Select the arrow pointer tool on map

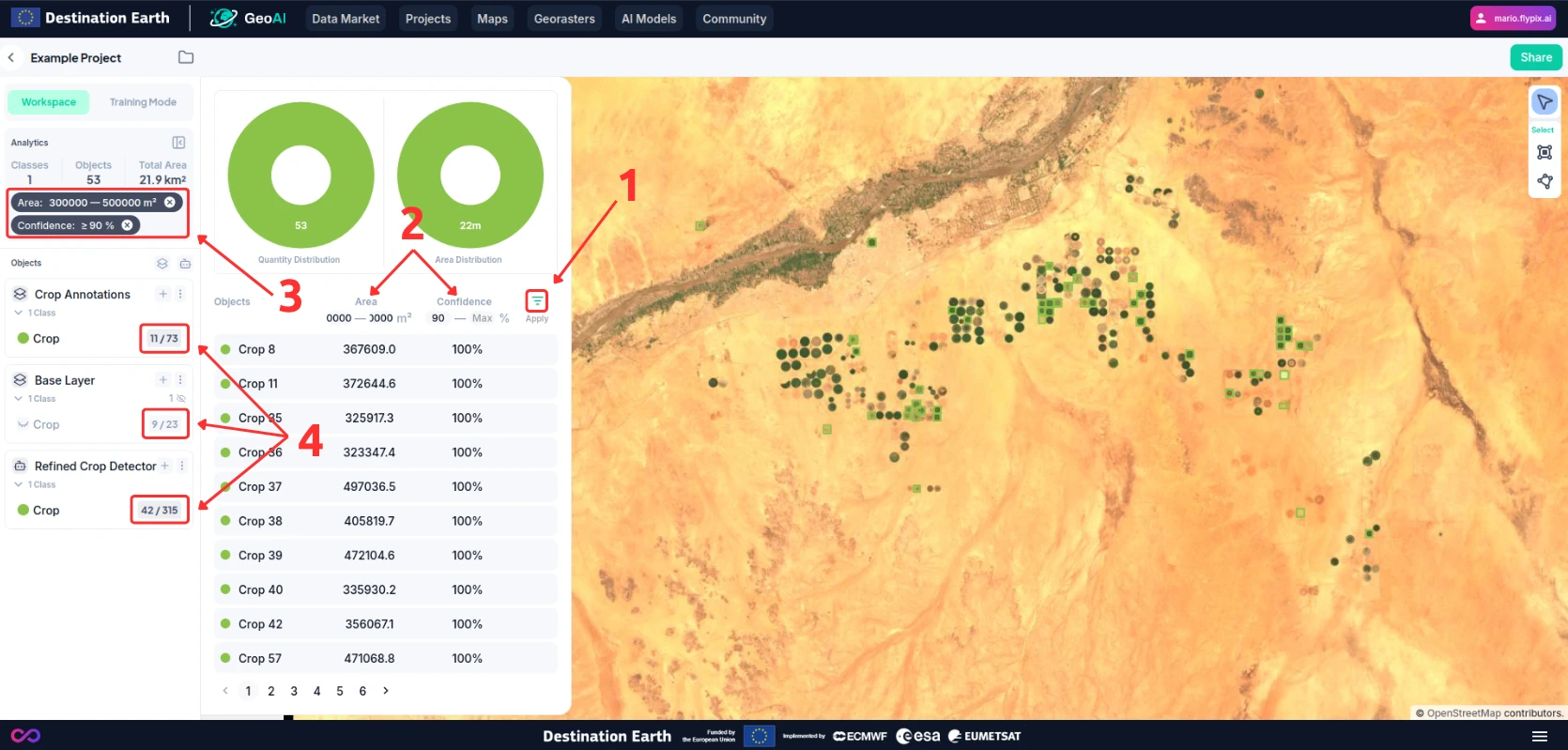pyautogui.click(x=1544, y=102)
